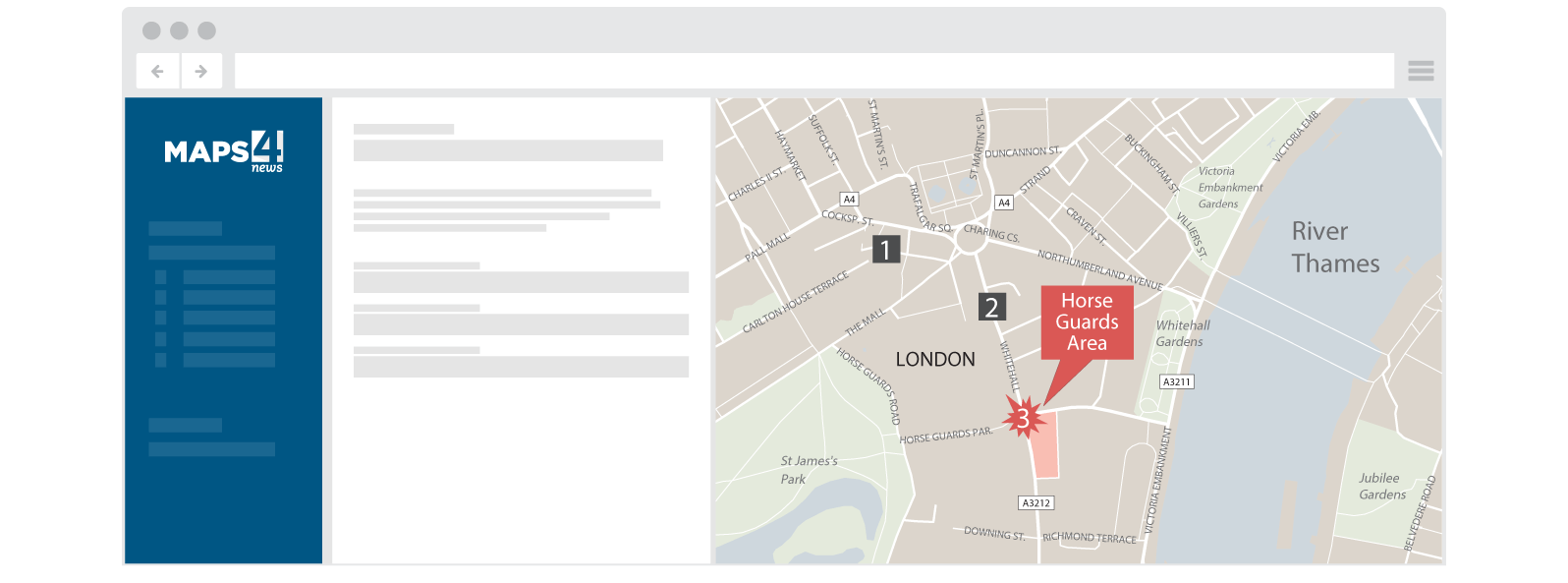The height and width of the screenshot is (583, 1568).
Task: Click the Belvedere Road label
Action: pos(1421,512)
